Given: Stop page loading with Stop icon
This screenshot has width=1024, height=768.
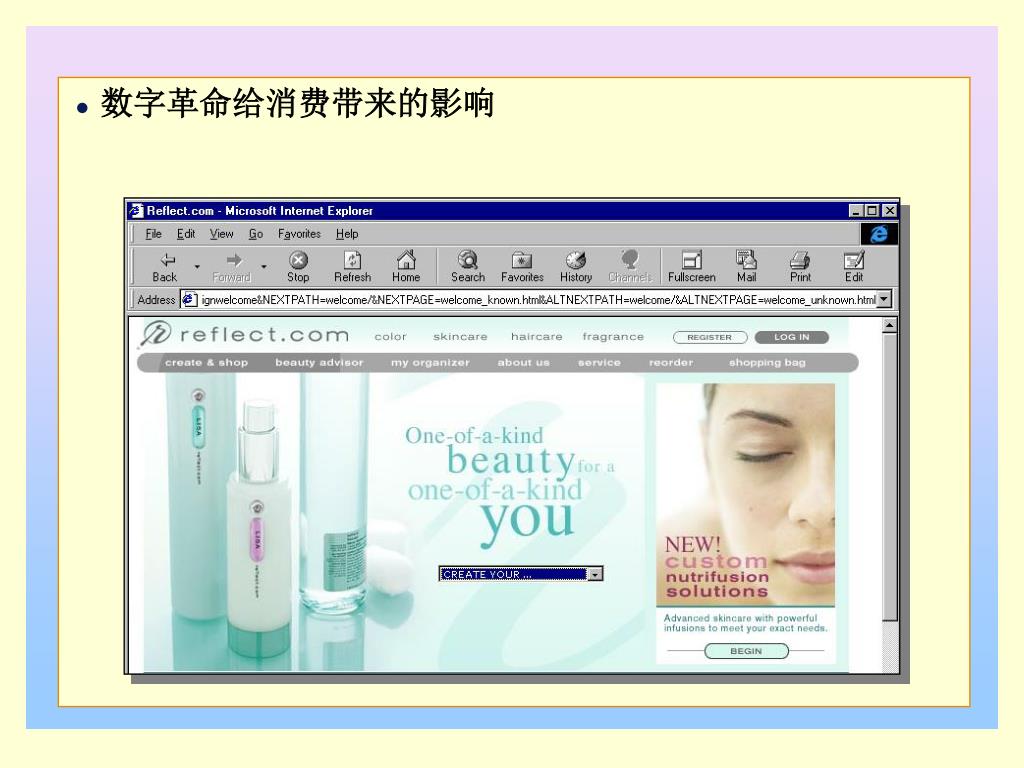Looking at the screenshot, I should [x=298, y=267].
